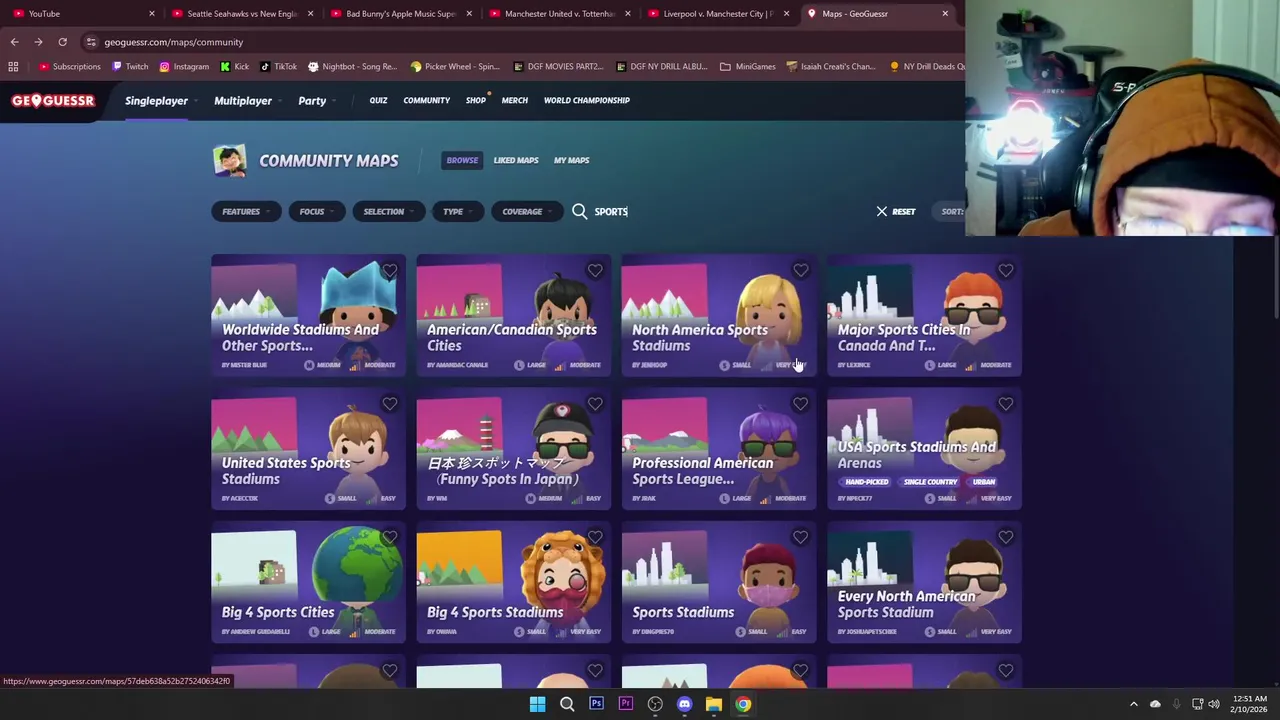Switch to Liverpool v. Manchester City tab
The height and width of the screenshot is (720, 1280).
(x=719, y=14)
